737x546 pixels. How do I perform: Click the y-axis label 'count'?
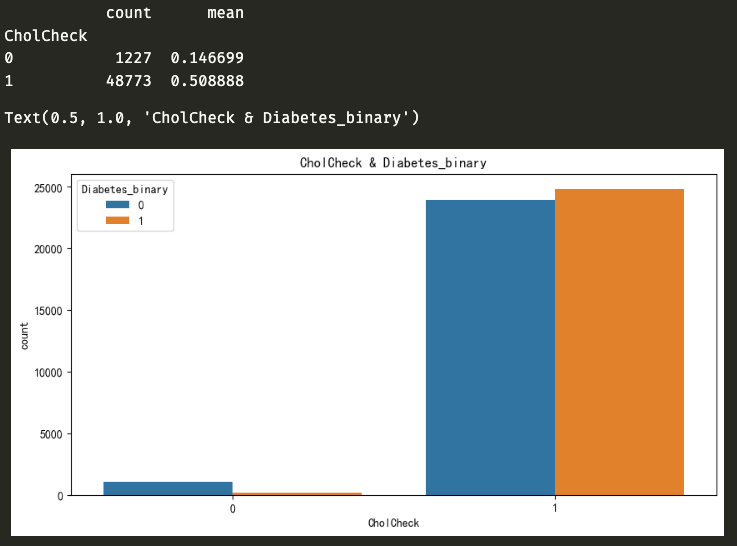24,335
